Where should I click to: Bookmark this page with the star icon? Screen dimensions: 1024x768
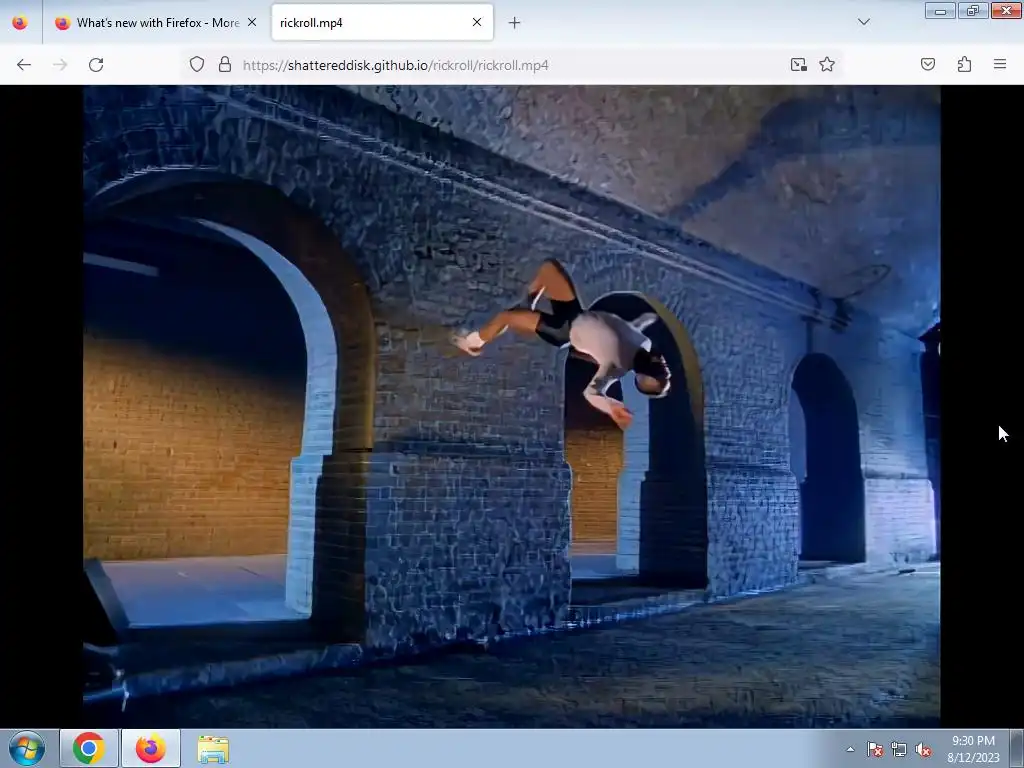point(827,64)
